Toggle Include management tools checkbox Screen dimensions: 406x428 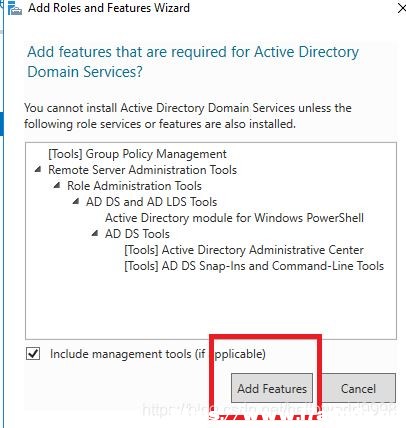33,354
